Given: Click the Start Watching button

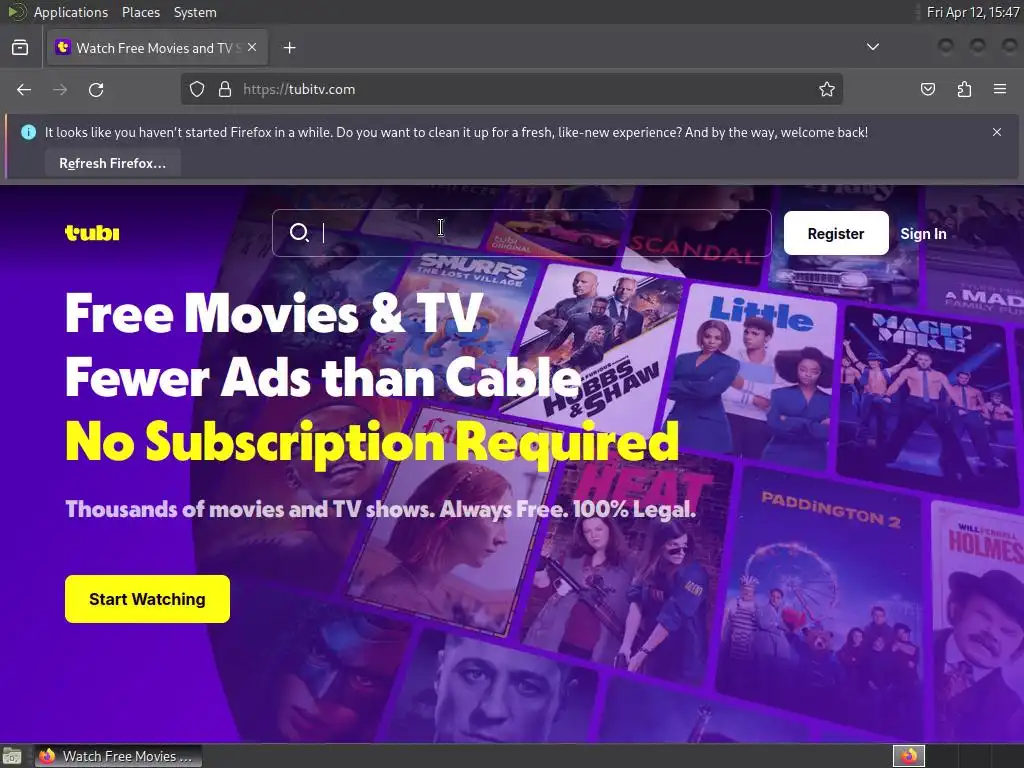Looking at the screenshot, I should [148, 599].
